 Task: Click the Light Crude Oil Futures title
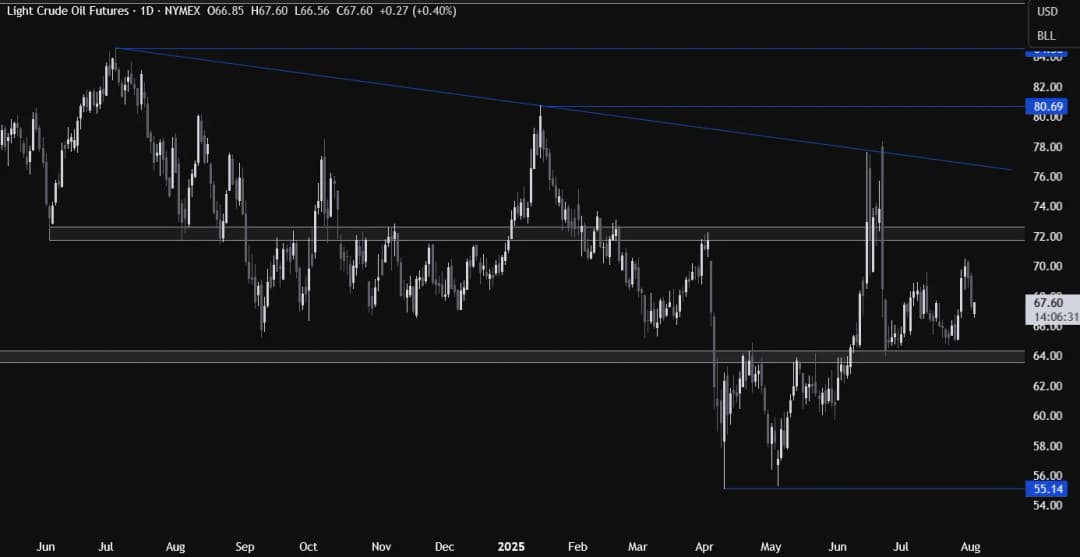pyautogui.click(x=66, y=12)
